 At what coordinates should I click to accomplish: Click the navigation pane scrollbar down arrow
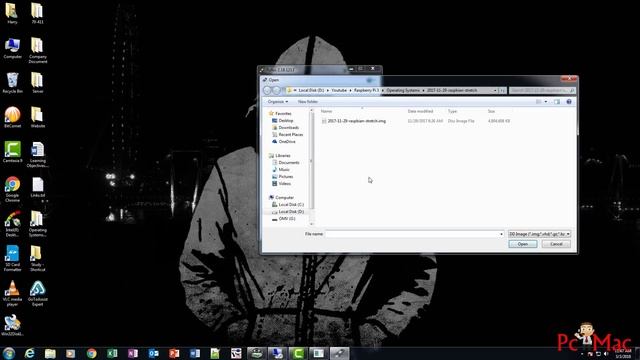point(311,224)
